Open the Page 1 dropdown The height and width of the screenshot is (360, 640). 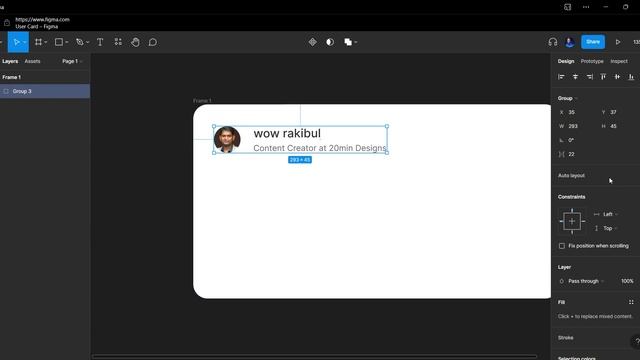(x=72, y=61)
